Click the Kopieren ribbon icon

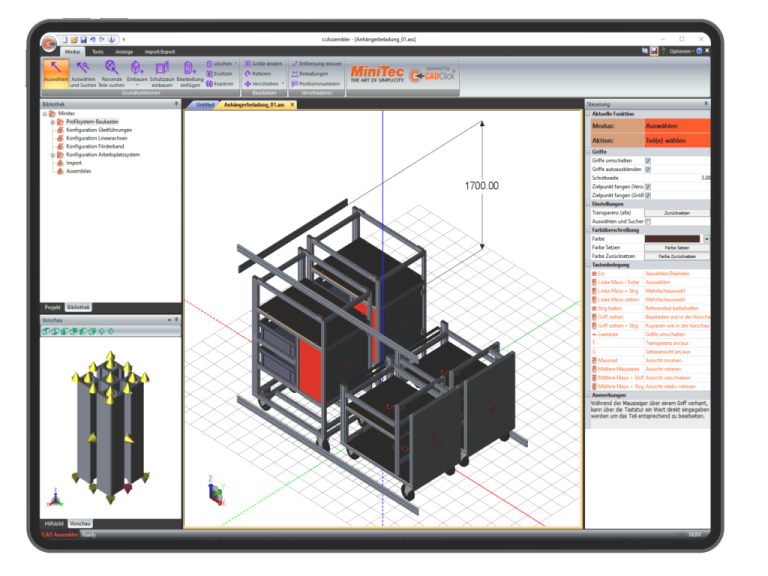click(220, 84)
